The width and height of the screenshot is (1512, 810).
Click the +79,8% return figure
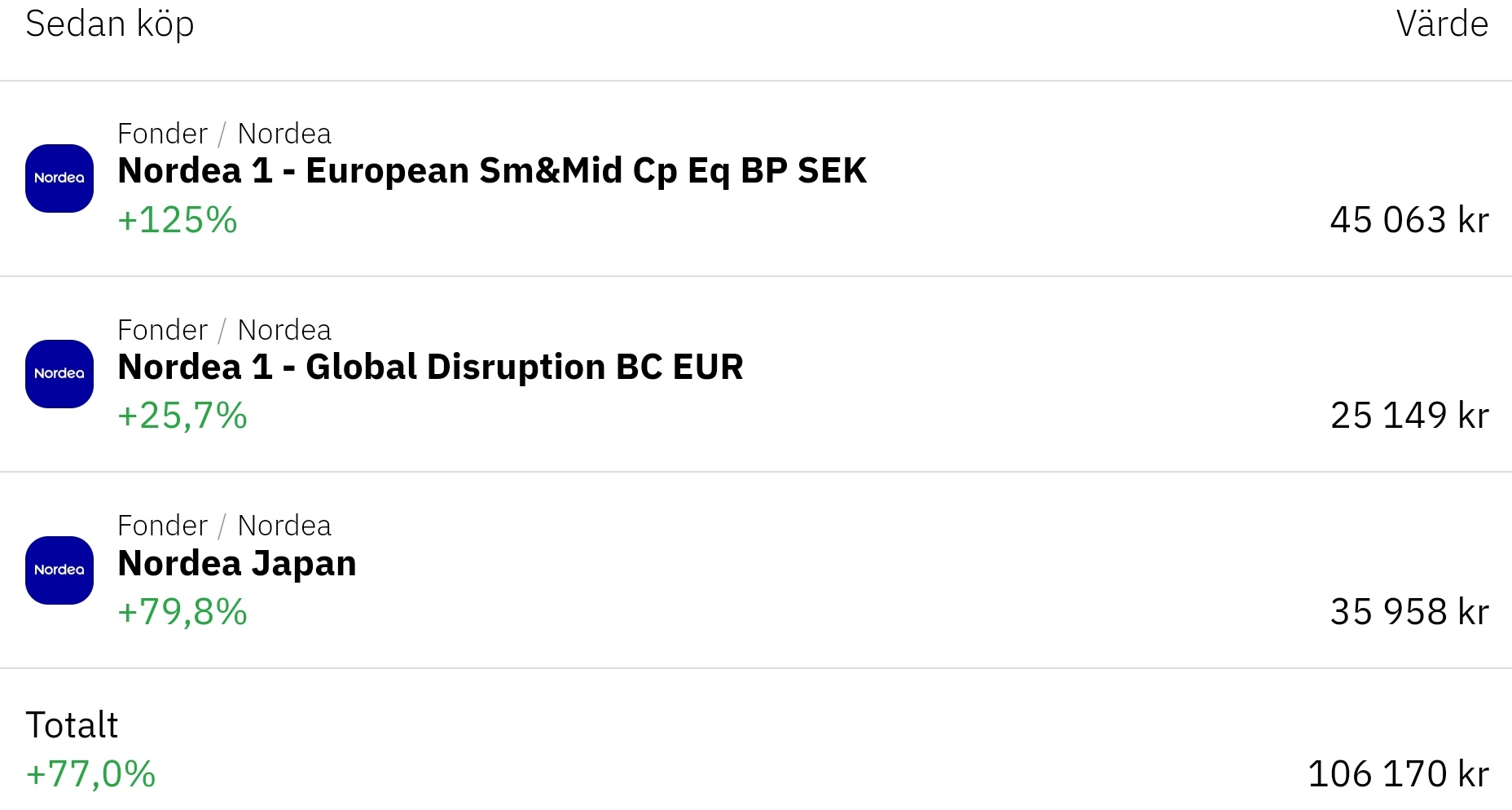[182, 612]
